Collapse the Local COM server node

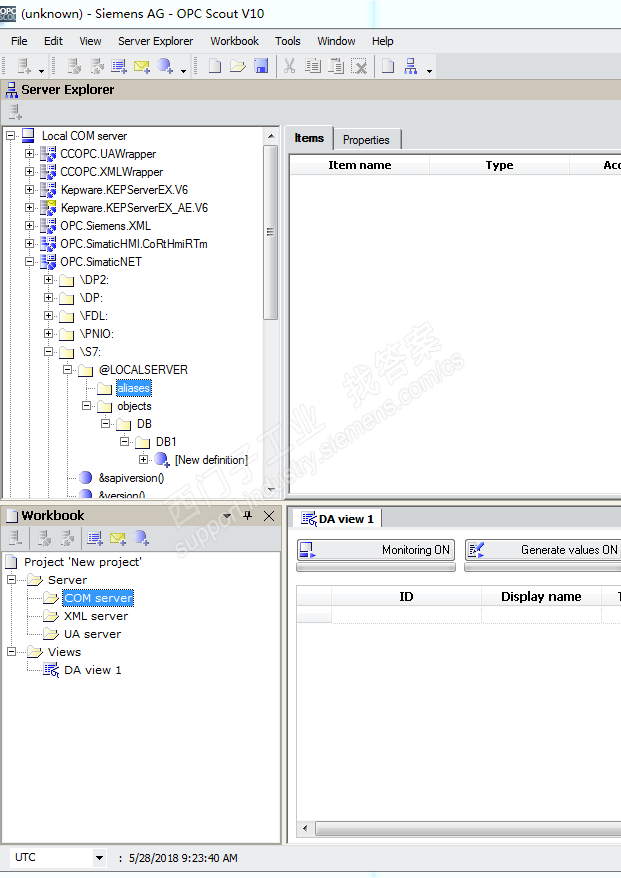[11, 136]
